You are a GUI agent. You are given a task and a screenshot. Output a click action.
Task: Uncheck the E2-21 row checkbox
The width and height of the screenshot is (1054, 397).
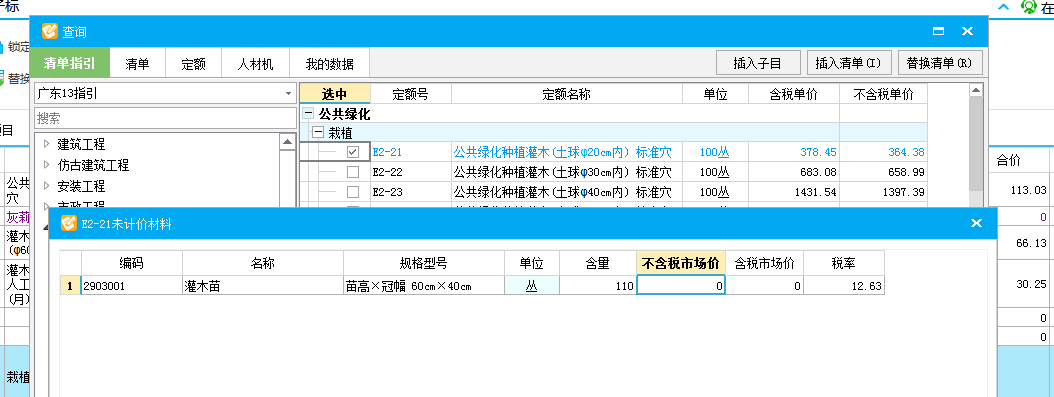click(x=352, y=152)
